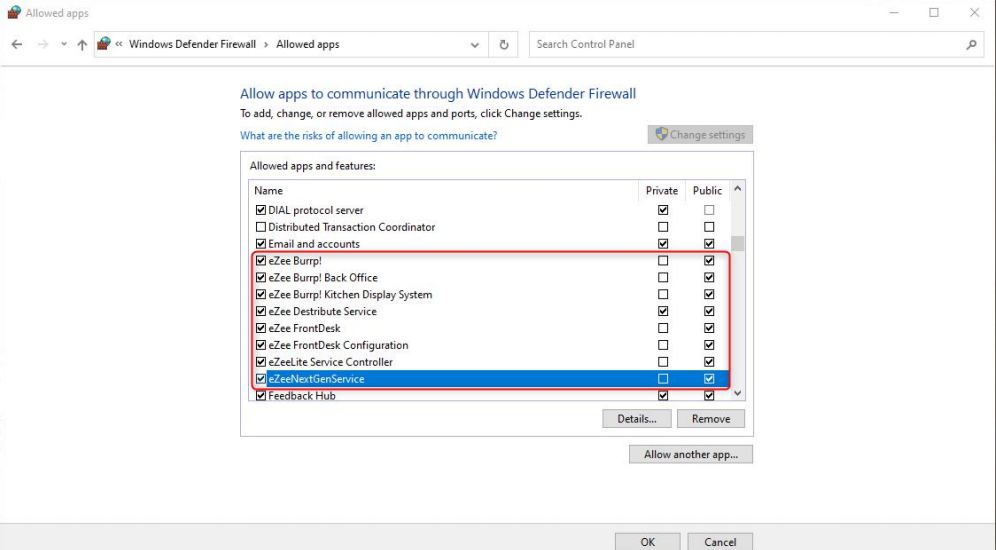Uncheck Public for eZee FrontDesk Configuration
The height and width of the screenshot is (550, 996).
pos(709,345)
